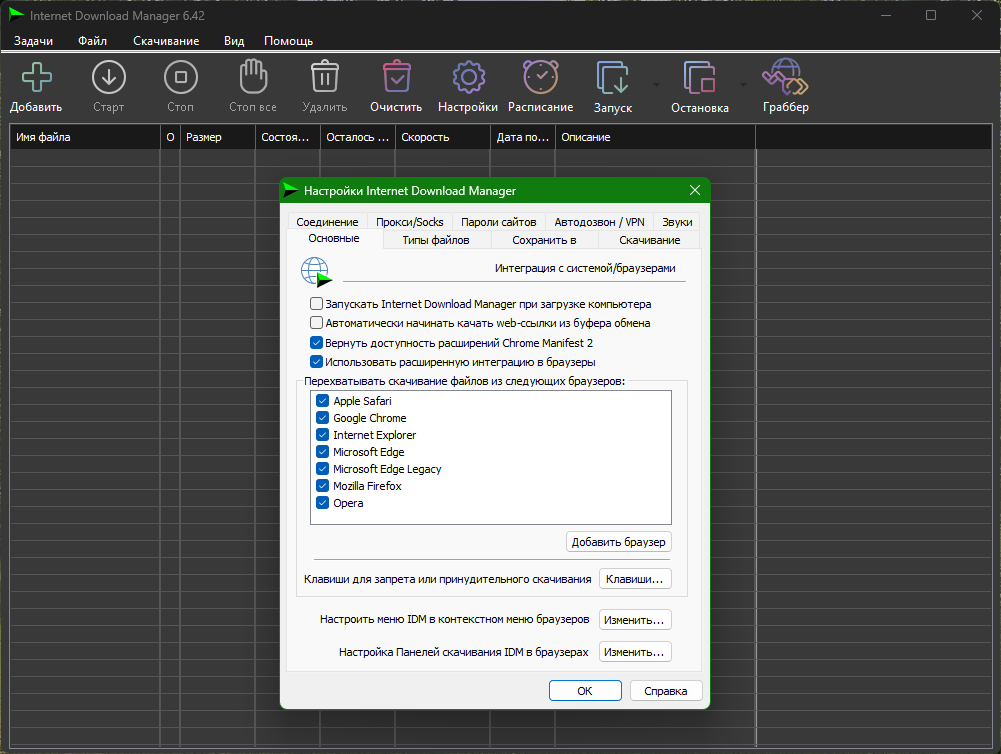The width and height of the screenshot is (1001, 754).
Task: Click Изменить... for IDM context menu
Action: (x=635, y=619)
